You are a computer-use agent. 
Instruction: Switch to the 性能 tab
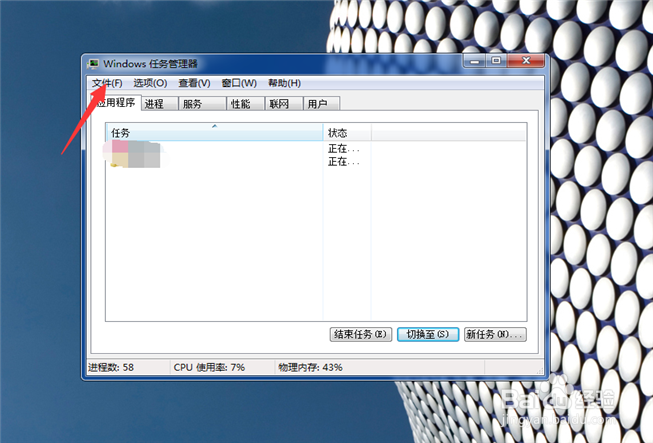[245, 104]
